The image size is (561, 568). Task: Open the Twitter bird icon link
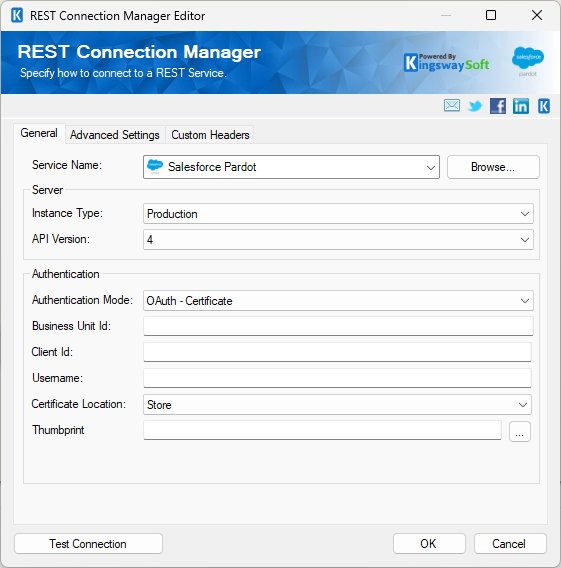tap(475, 106)
